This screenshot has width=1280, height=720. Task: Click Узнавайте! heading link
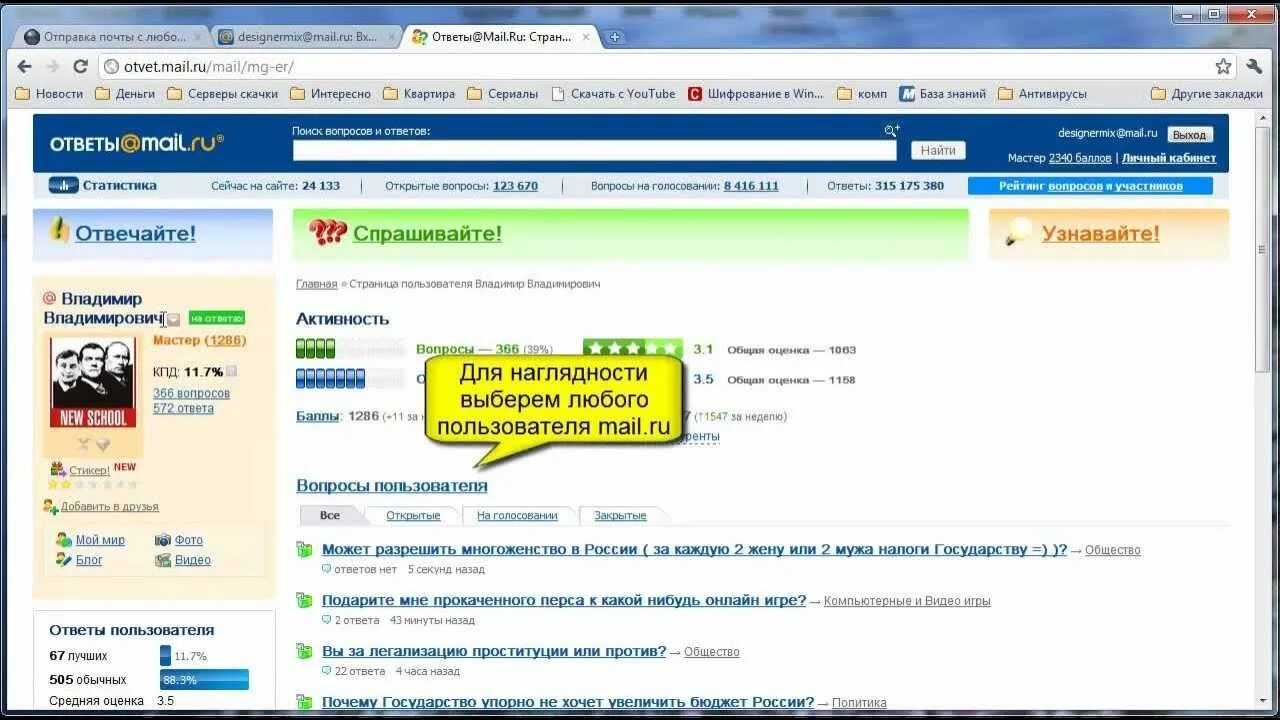coord(1100,234)
